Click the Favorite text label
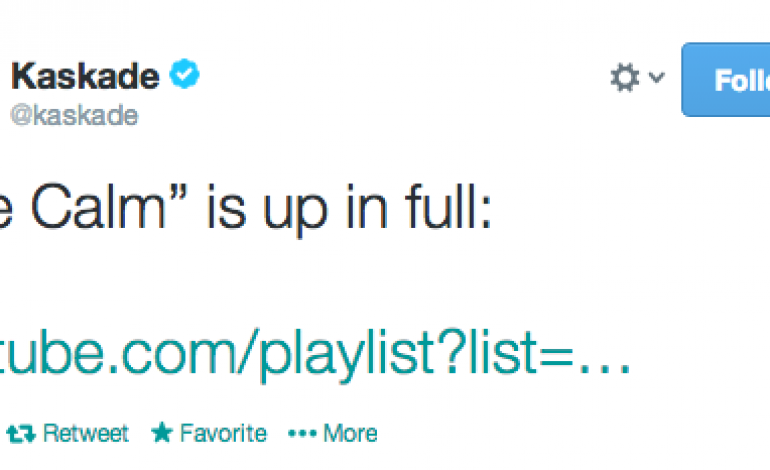 click(x=223, y=433)
